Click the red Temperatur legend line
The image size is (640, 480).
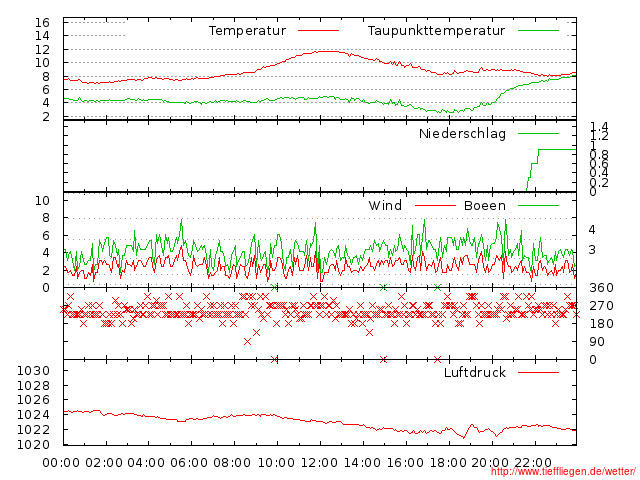pos(318,31)
